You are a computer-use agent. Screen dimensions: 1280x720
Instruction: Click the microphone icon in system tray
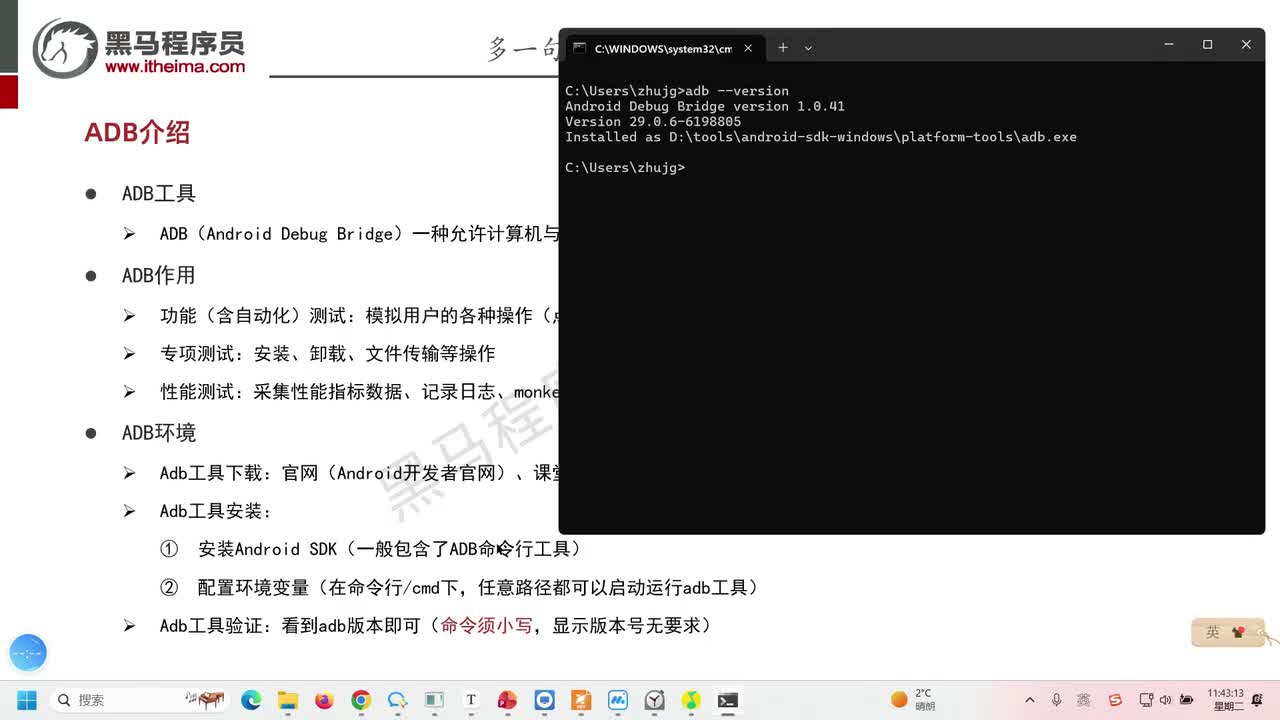pyautogui.click(x=1056, y=700)
